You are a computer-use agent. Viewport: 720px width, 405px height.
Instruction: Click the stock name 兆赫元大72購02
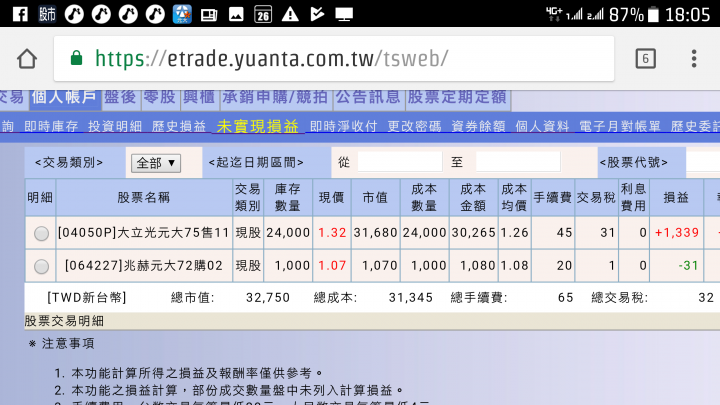point(173,266)
